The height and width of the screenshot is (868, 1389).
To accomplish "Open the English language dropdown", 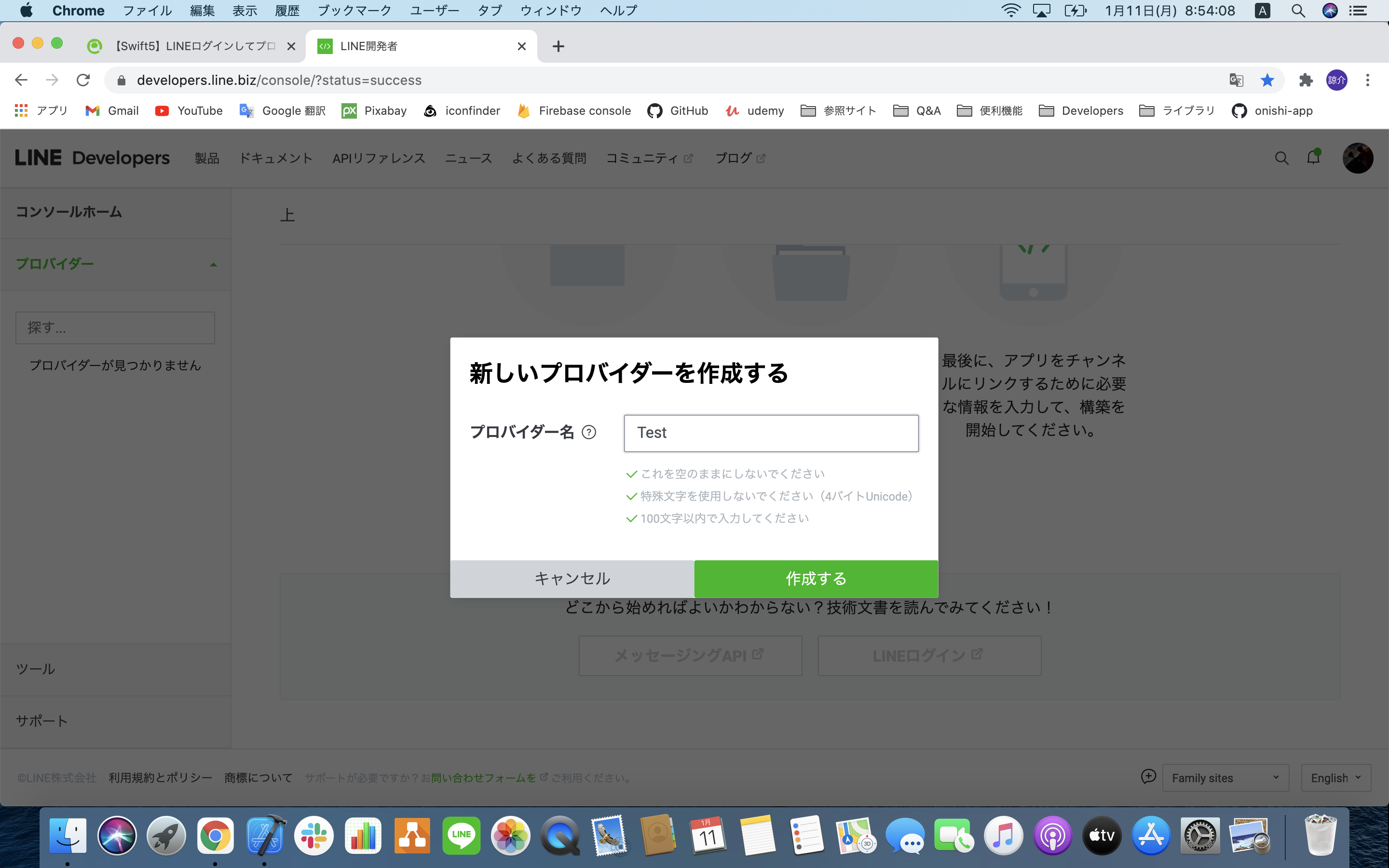I will [1335, 778].
